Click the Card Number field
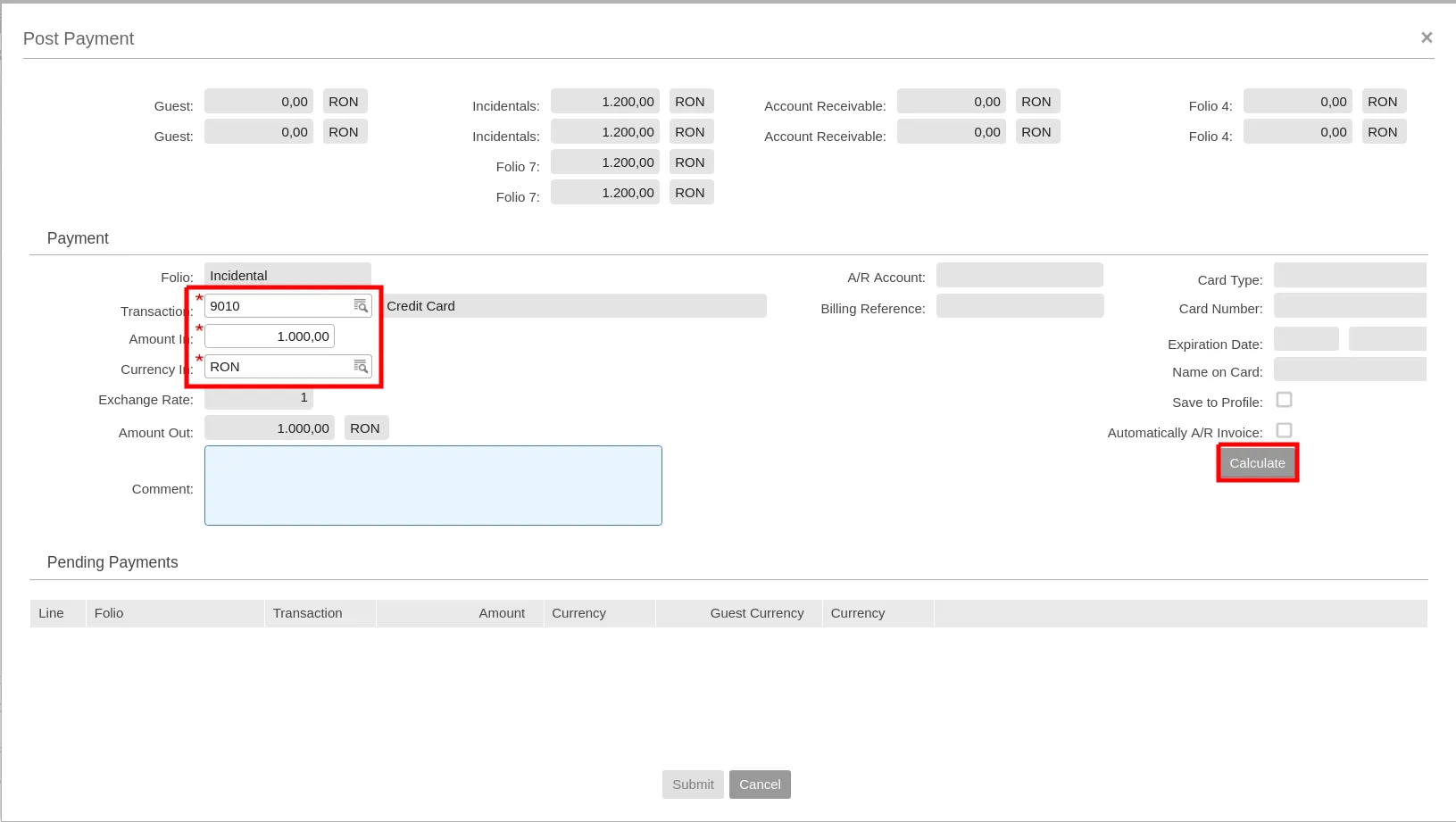The height and width of the screenshot is (822, 1456). (1350, 306)
